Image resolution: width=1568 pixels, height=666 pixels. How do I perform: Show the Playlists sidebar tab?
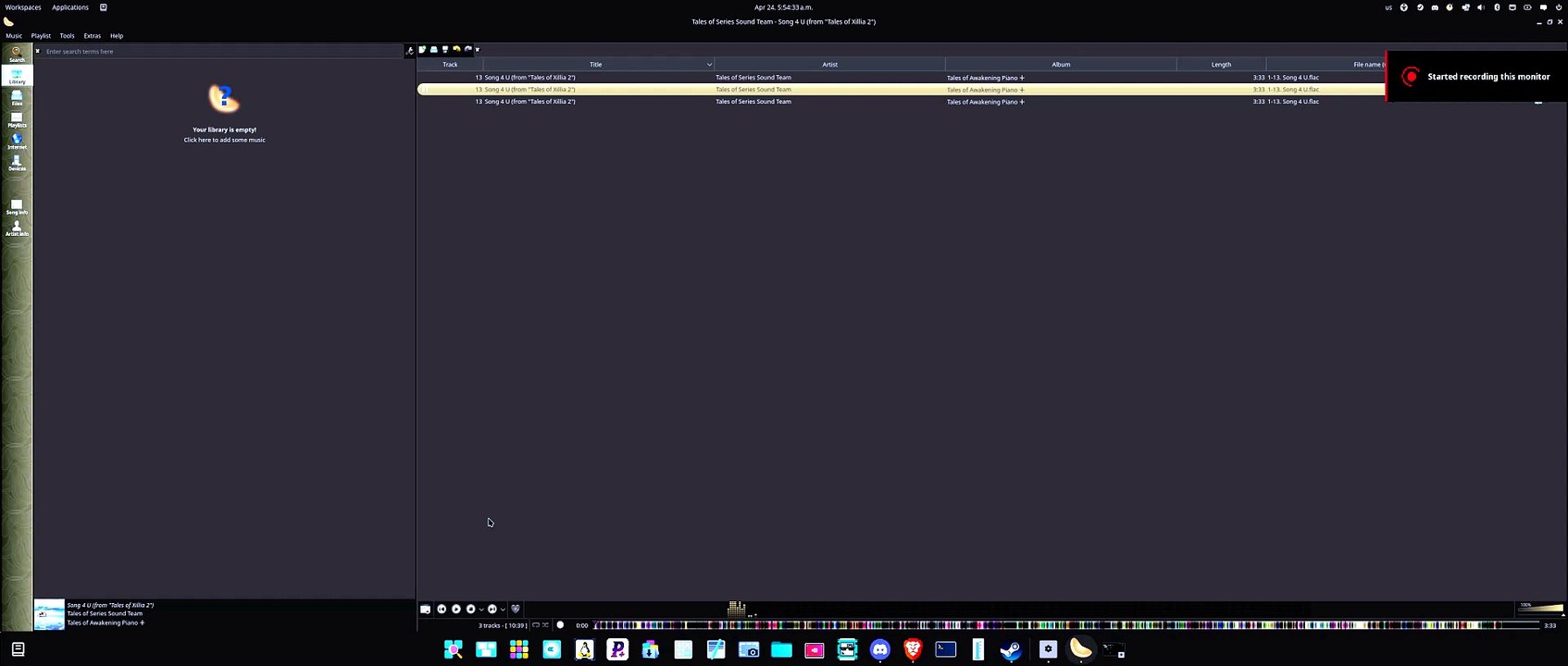coord(17,119)
